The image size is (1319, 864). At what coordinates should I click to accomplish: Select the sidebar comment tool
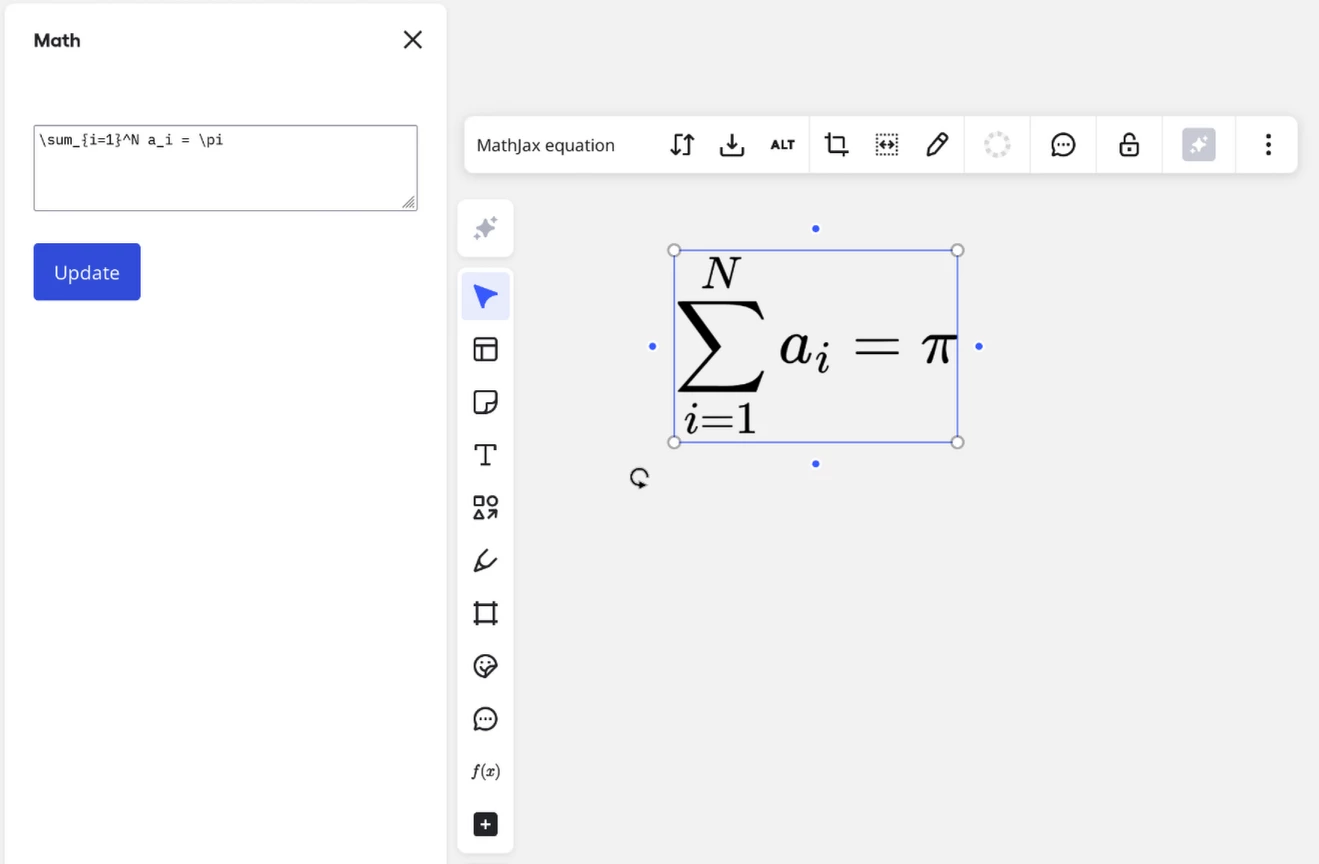coord(485,719)
